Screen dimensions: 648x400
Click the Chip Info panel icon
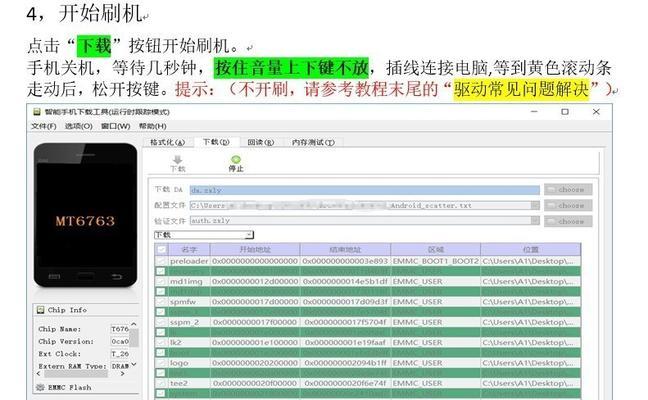(x=40, y=310)
